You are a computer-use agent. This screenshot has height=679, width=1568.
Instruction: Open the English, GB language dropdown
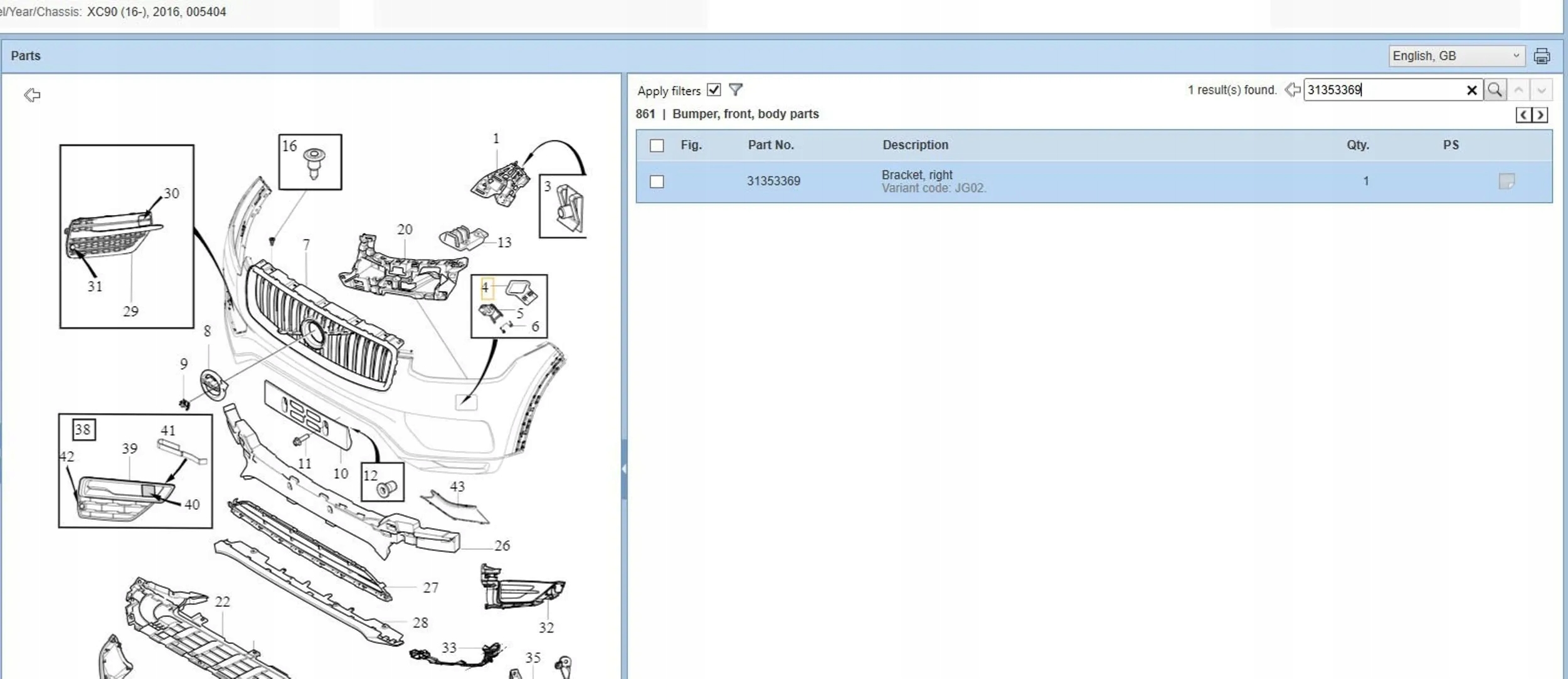(1456, 56)
